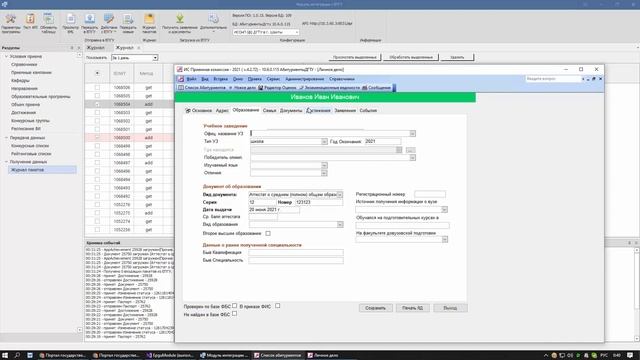Click Просмотреть выделенные button
Screen dimensions: 640x360
pyautogui.click(x=355, y=57)
